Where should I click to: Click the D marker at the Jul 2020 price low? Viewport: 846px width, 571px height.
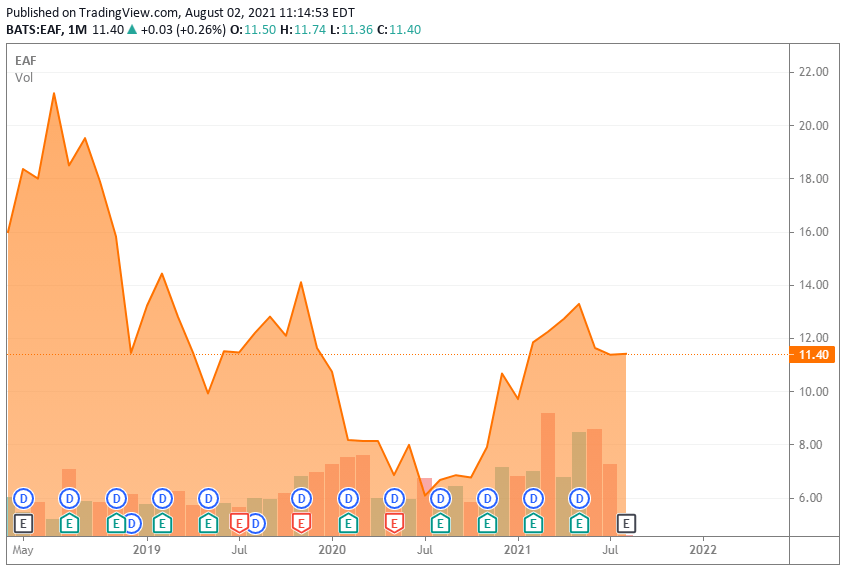(440, 499)
